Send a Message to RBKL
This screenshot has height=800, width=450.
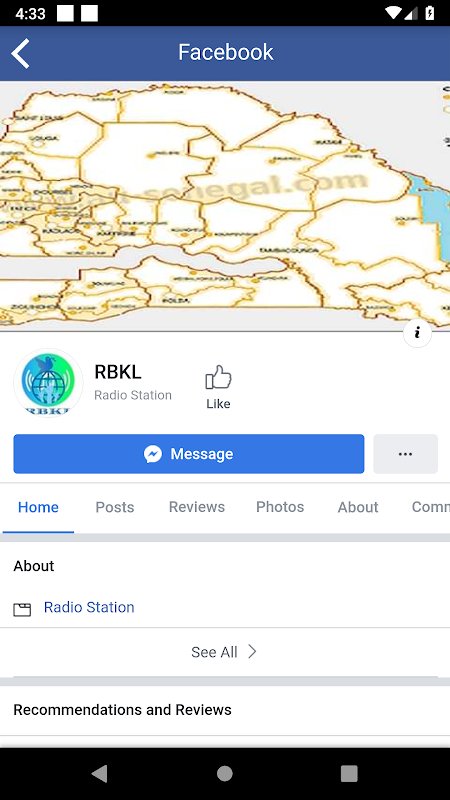(189, 454)
